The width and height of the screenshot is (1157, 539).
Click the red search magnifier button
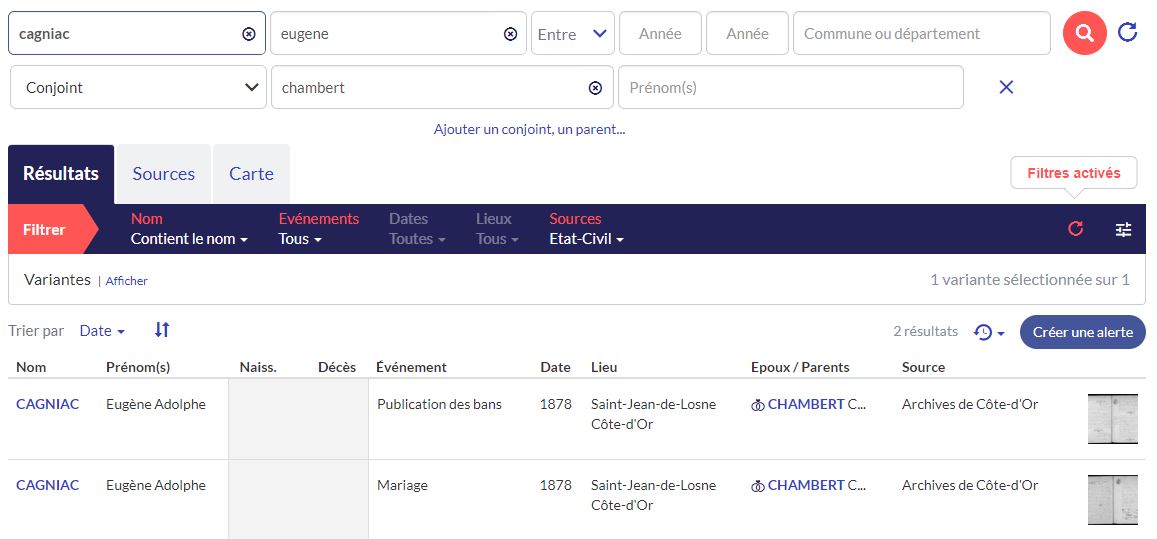[x=1085, y=34]
